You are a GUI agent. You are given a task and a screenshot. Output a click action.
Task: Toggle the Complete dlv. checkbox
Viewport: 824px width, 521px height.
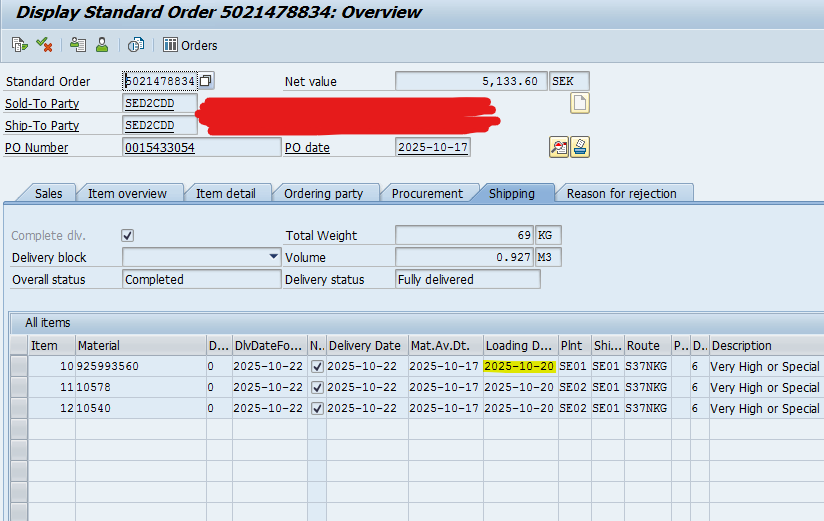pyautogui.click(x=127, y=236)
